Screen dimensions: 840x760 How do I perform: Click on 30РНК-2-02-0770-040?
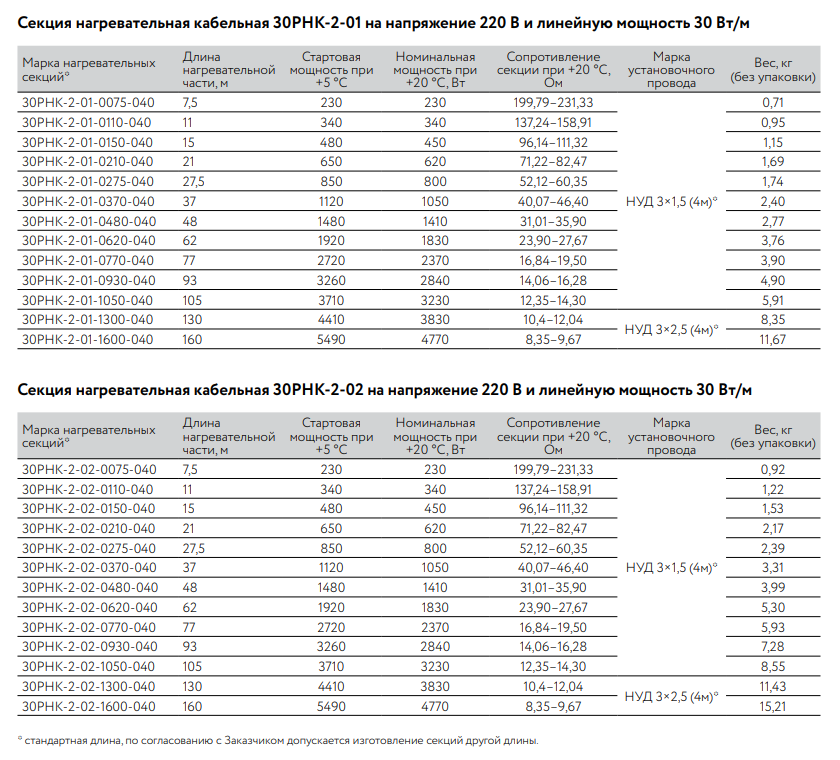tap(89, 628)
